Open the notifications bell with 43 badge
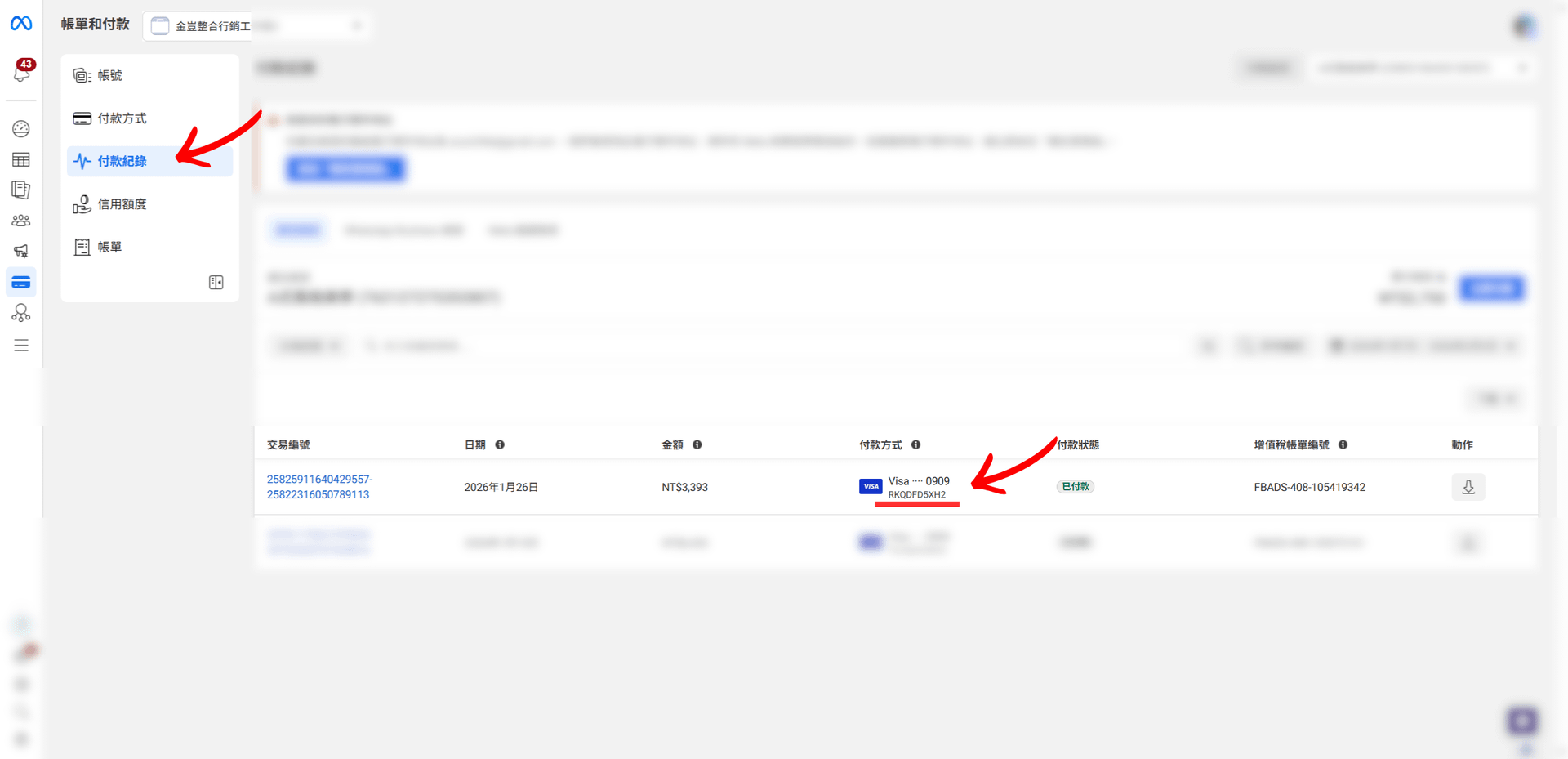This screenshot has width=1568, height=759. (x=21, y=72)
